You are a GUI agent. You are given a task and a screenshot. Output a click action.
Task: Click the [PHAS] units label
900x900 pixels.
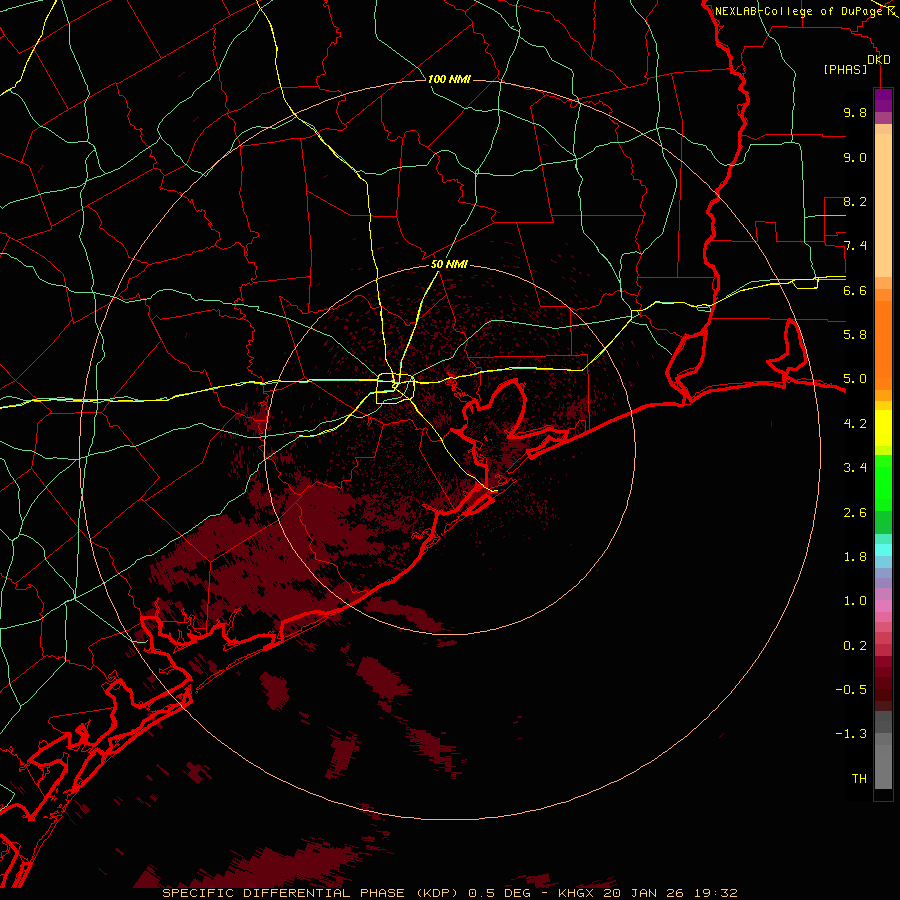[845, 69]
